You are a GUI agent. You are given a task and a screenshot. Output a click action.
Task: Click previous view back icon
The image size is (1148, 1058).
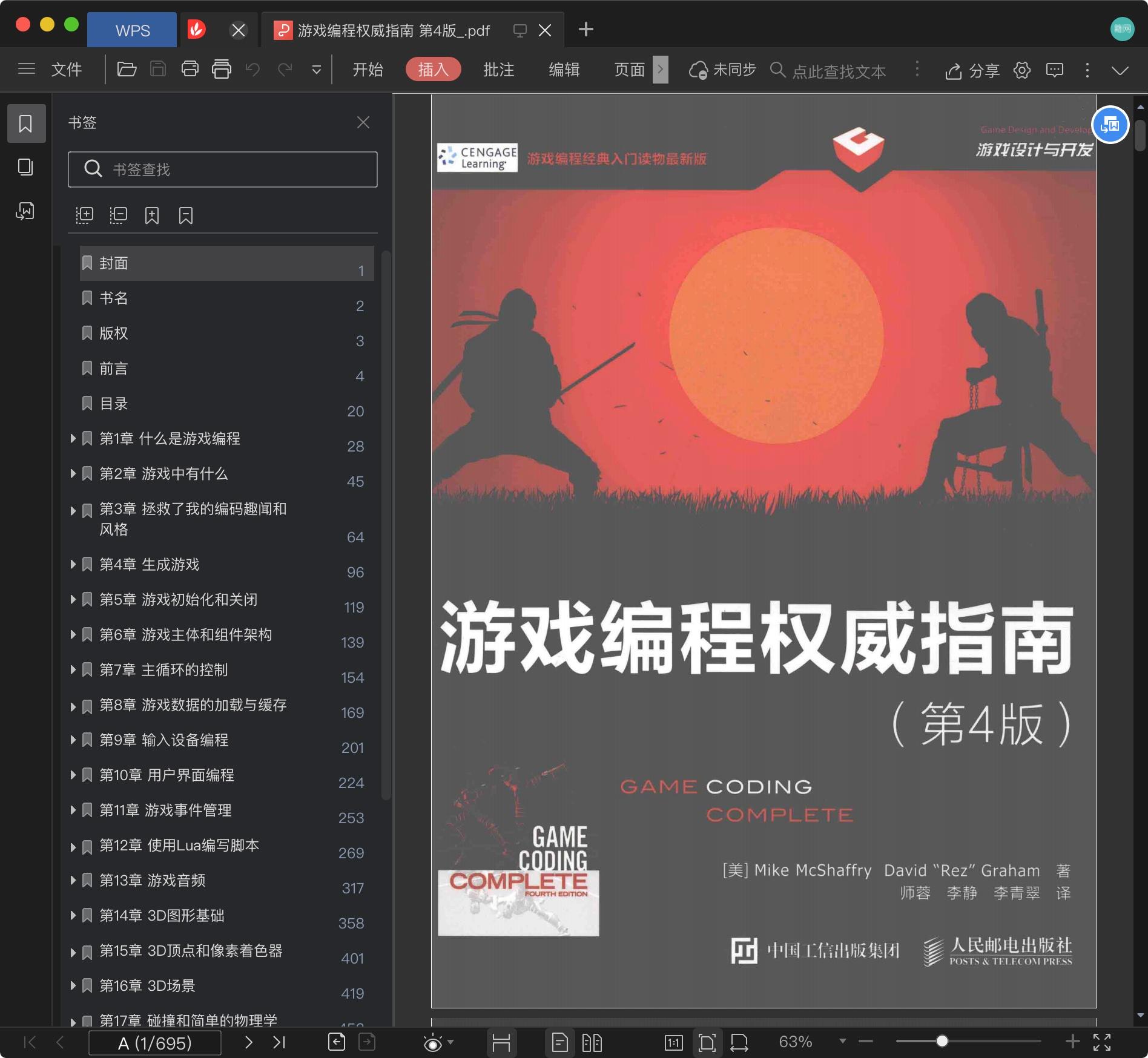coord(337,1042)
